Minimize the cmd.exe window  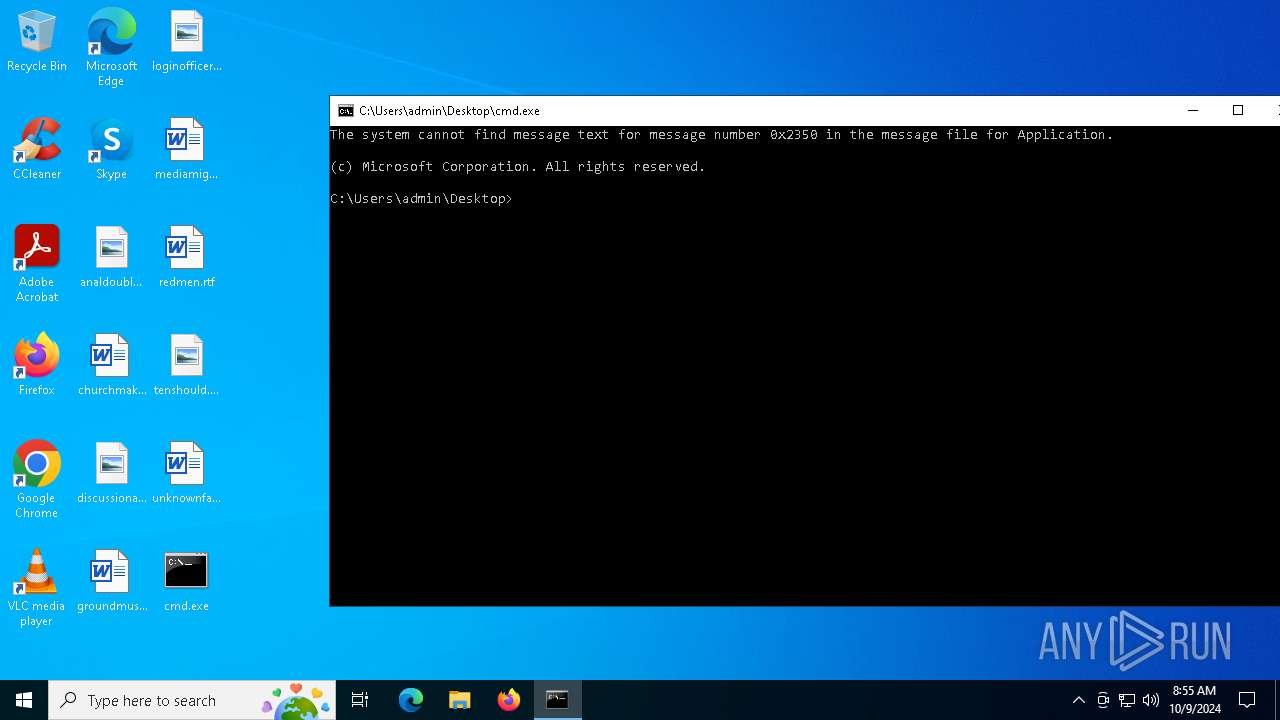[1192, 111]
